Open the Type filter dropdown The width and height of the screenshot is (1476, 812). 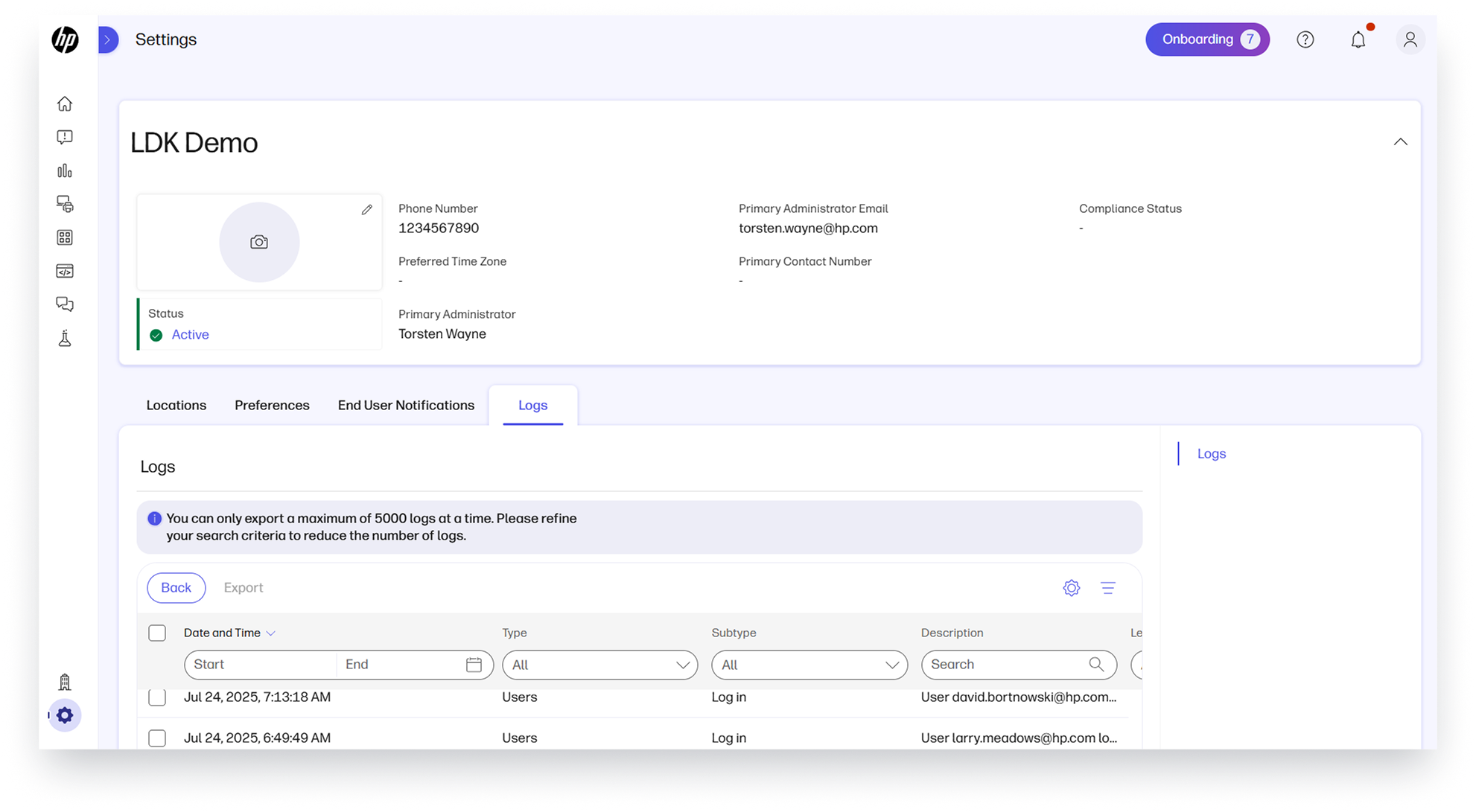[x=599, y=665]
